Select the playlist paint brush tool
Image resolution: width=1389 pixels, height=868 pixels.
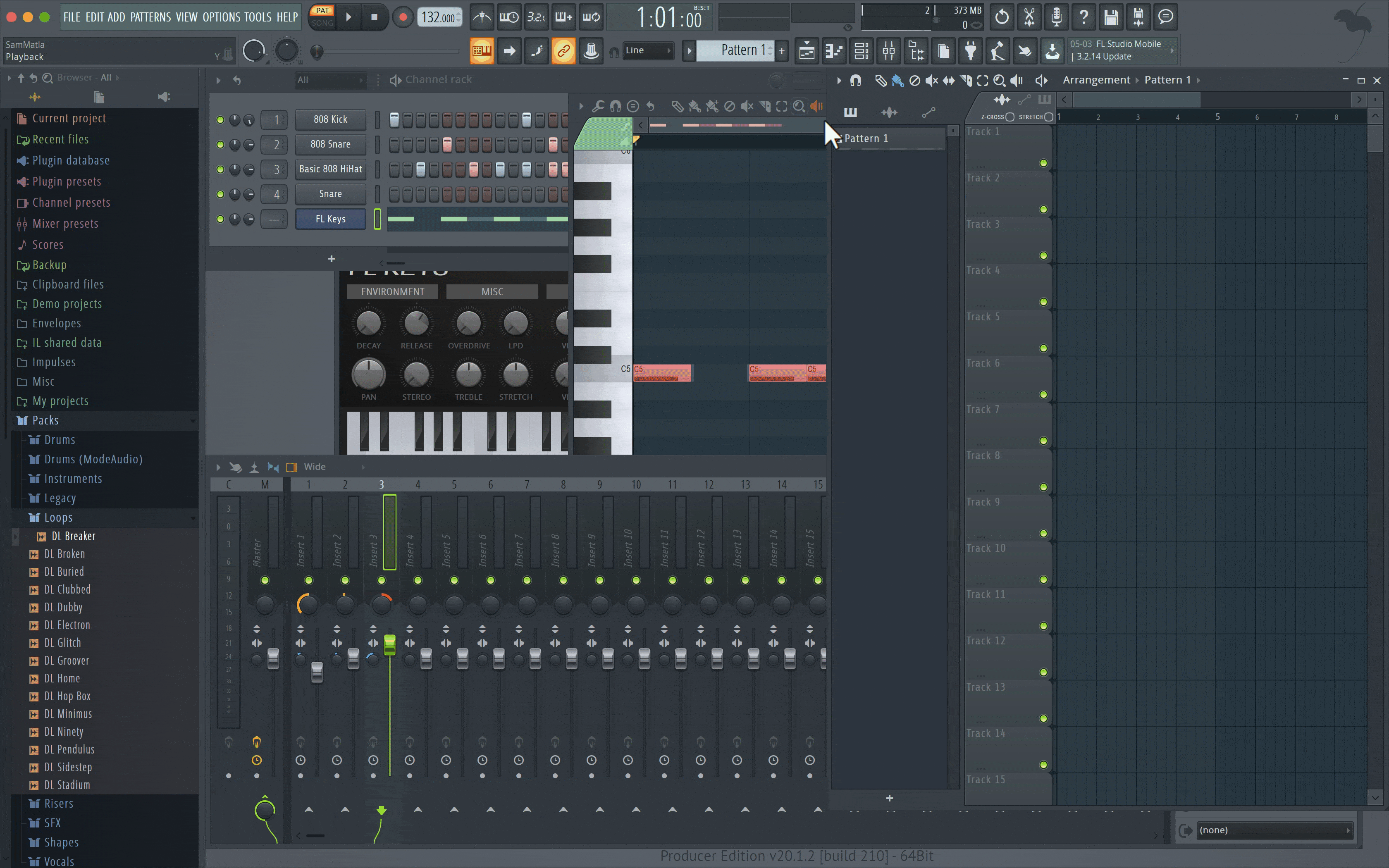[x=898, y=80]
